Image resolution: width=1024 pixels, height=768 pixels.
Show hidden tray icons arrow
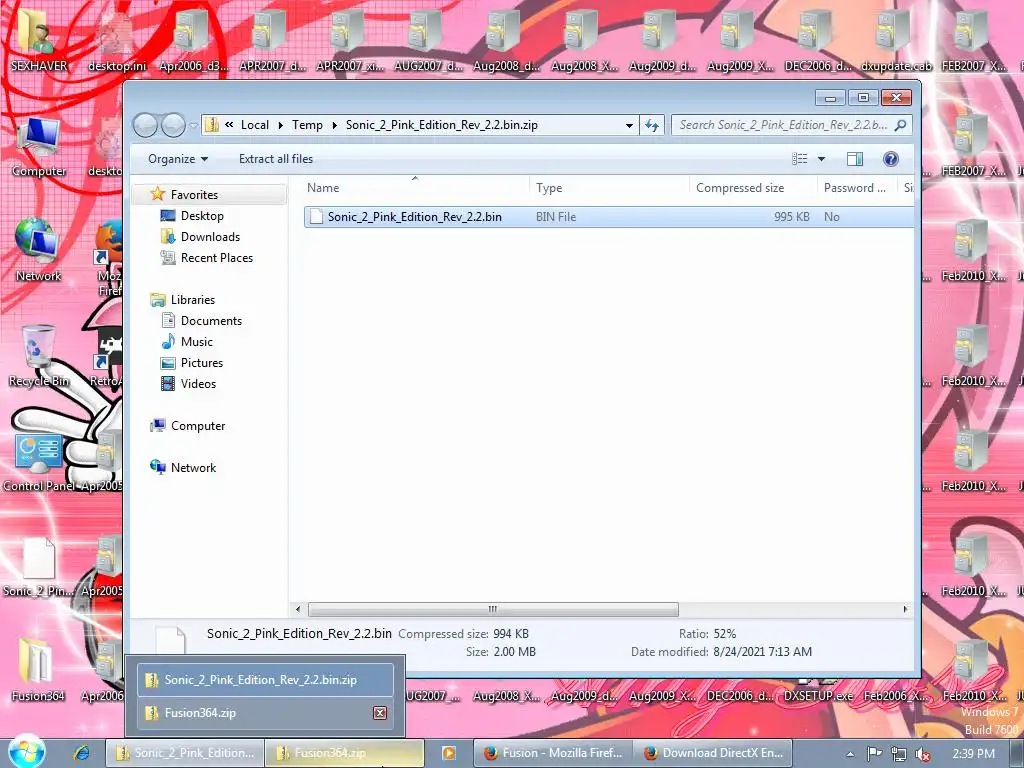click(850, 754)
